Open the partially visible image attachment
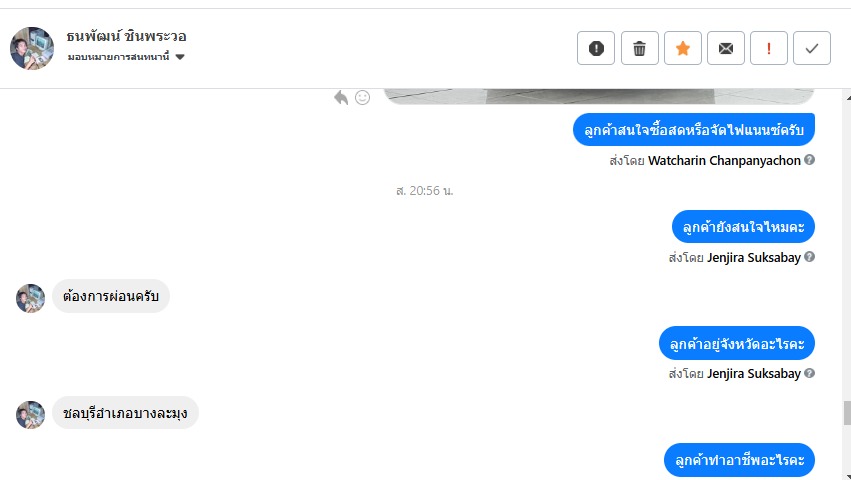Screen dimensions: 851x480 tap(599, 96)
